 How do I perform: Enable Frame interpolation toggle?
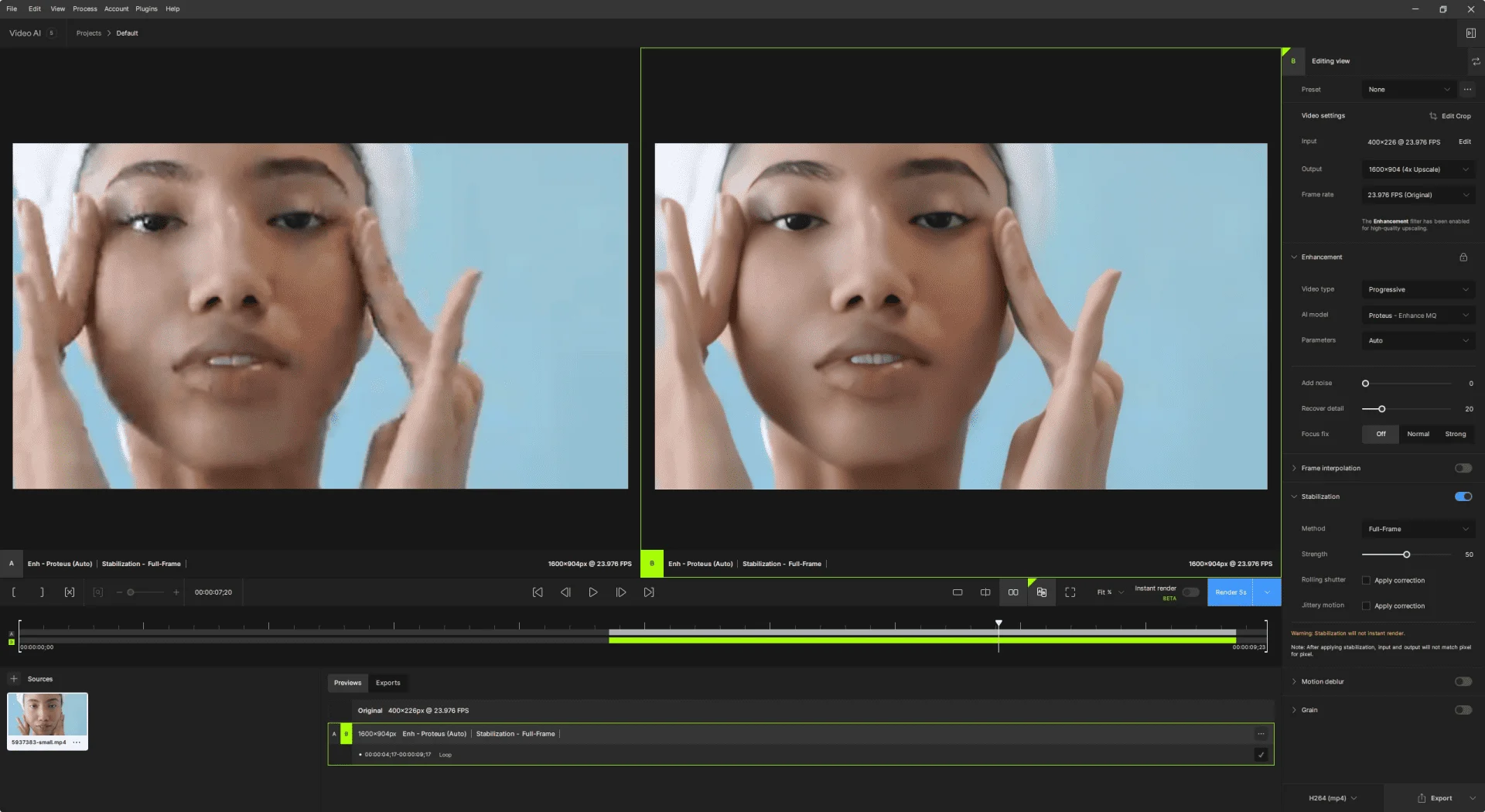[1463, 468]
